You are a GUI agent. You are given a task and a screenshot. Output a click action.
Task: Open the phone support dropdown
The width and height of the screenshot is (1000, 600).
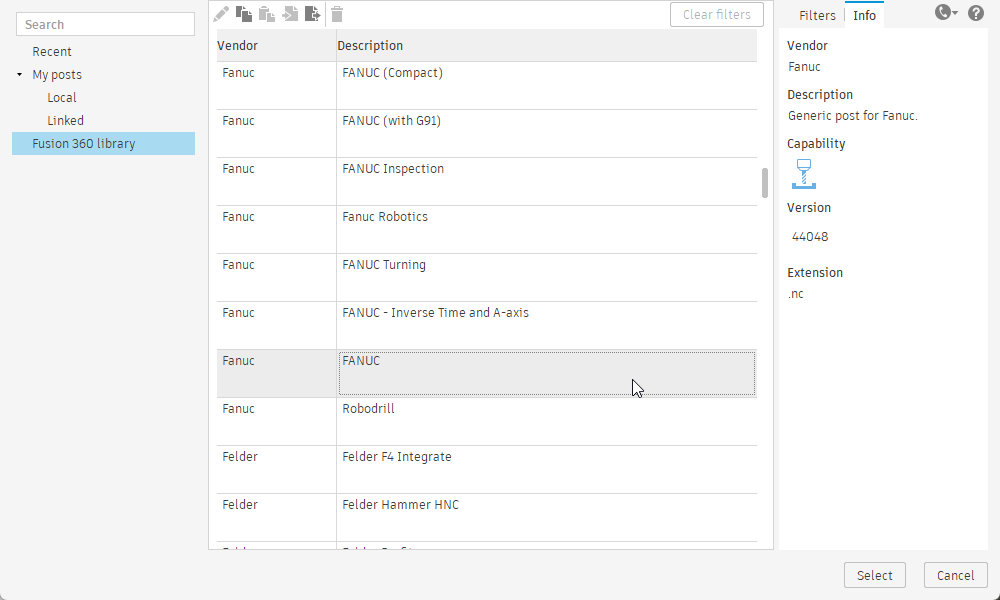click(x=946, y=13)
